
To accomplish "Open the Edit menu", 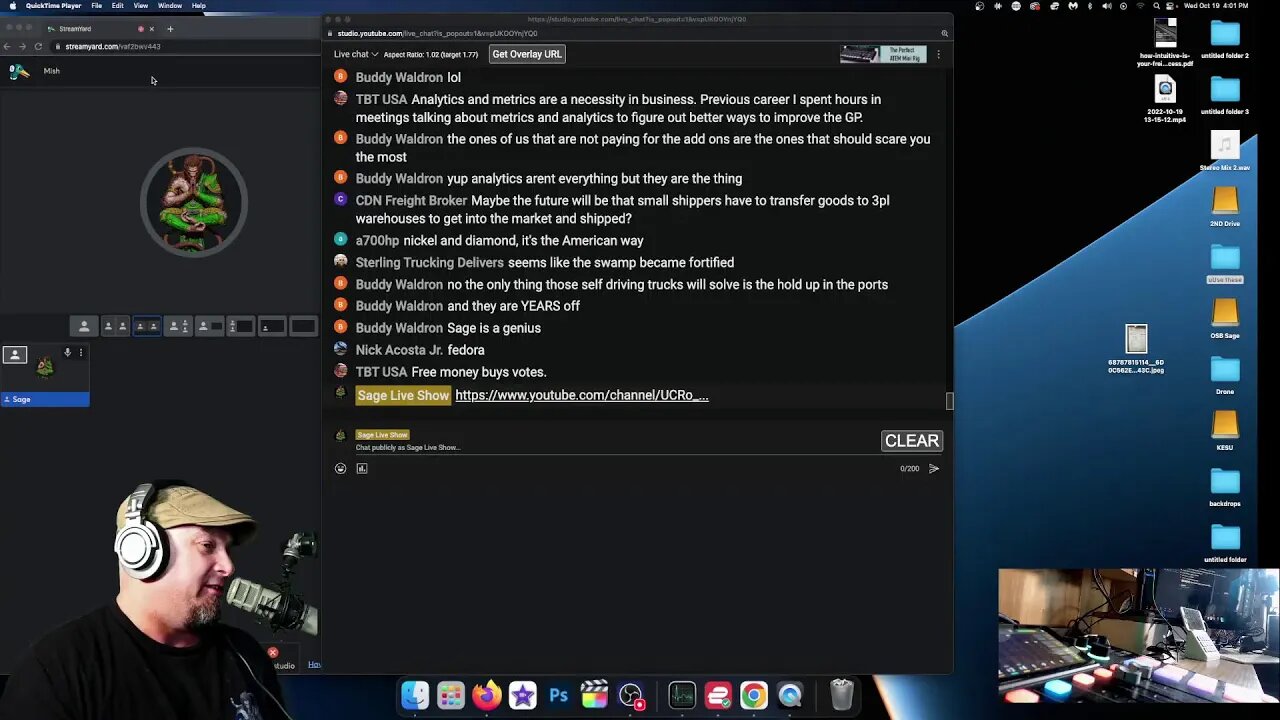I will [118, 6].
